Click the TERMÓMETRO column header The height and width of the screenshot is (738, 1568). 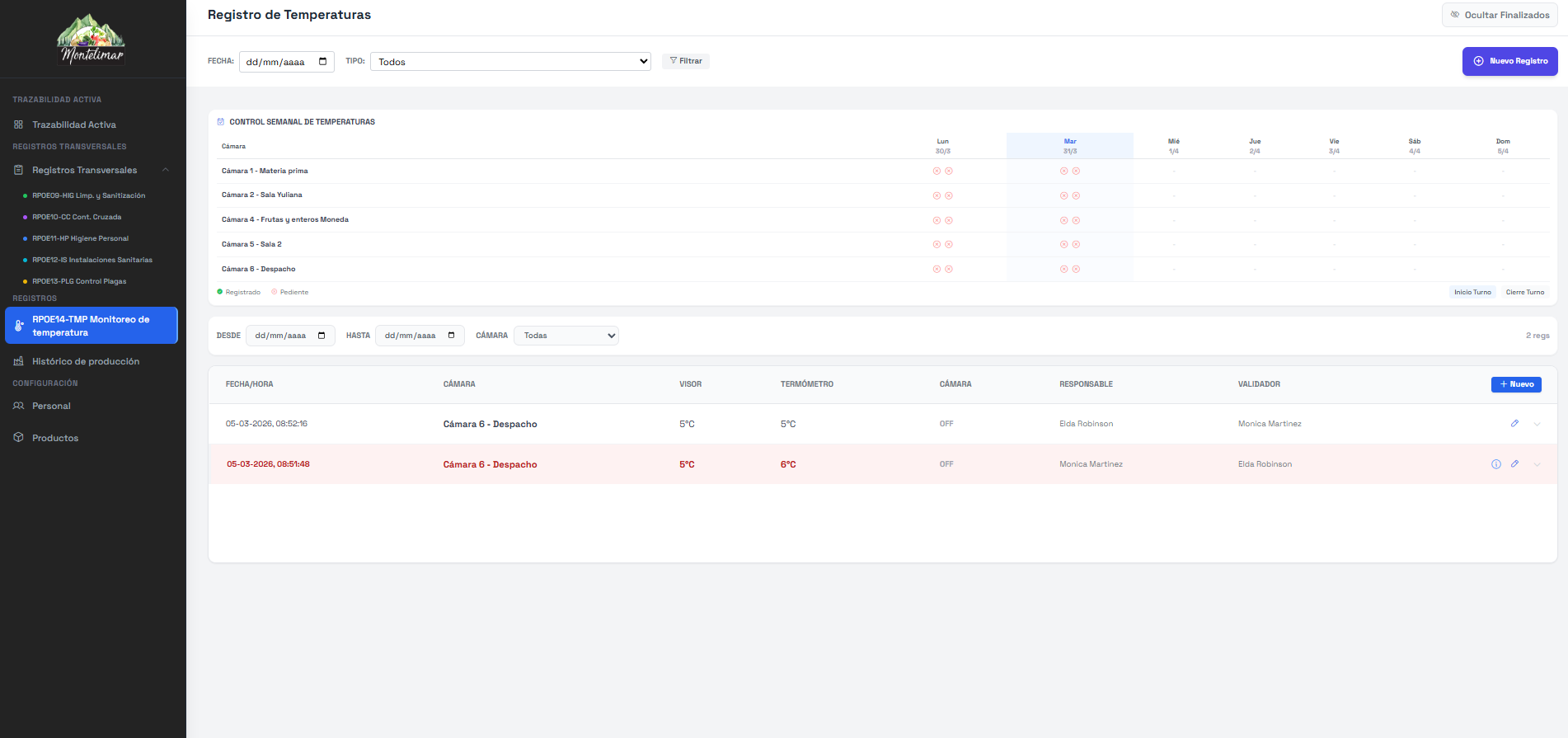pos(807,384)
